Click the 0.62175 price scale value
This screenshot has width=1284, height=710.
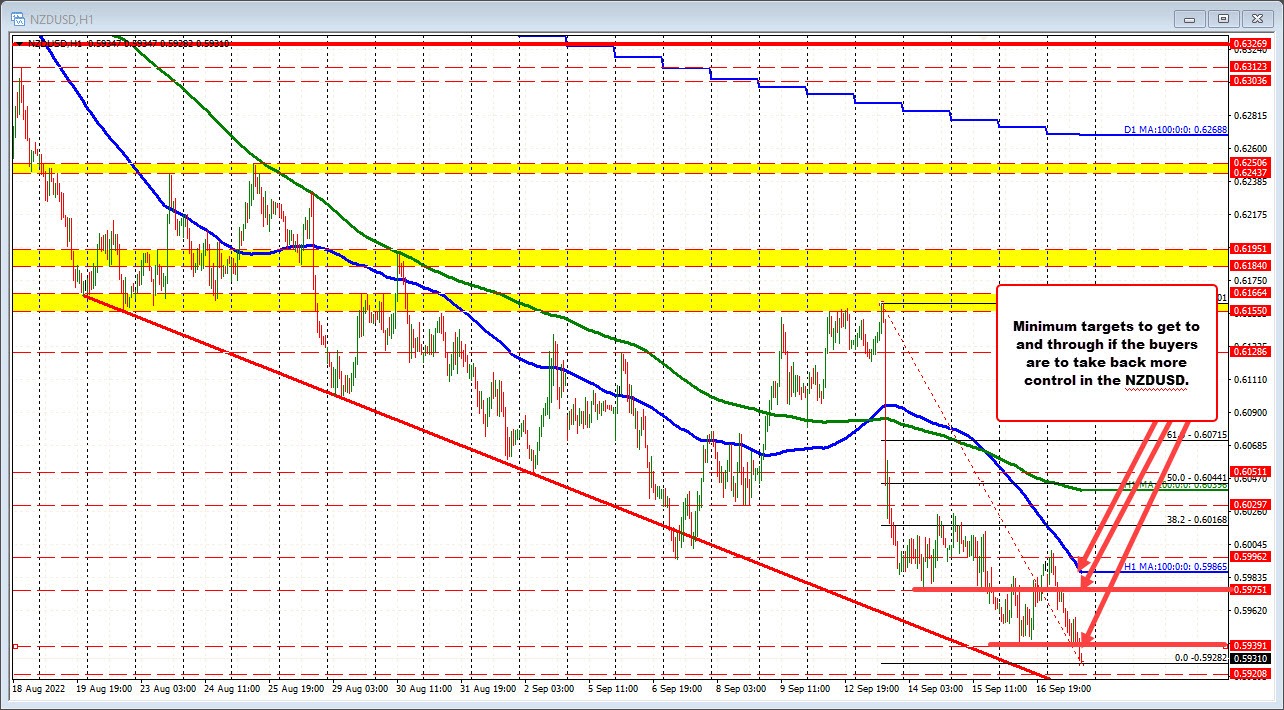coord(1251,215)
